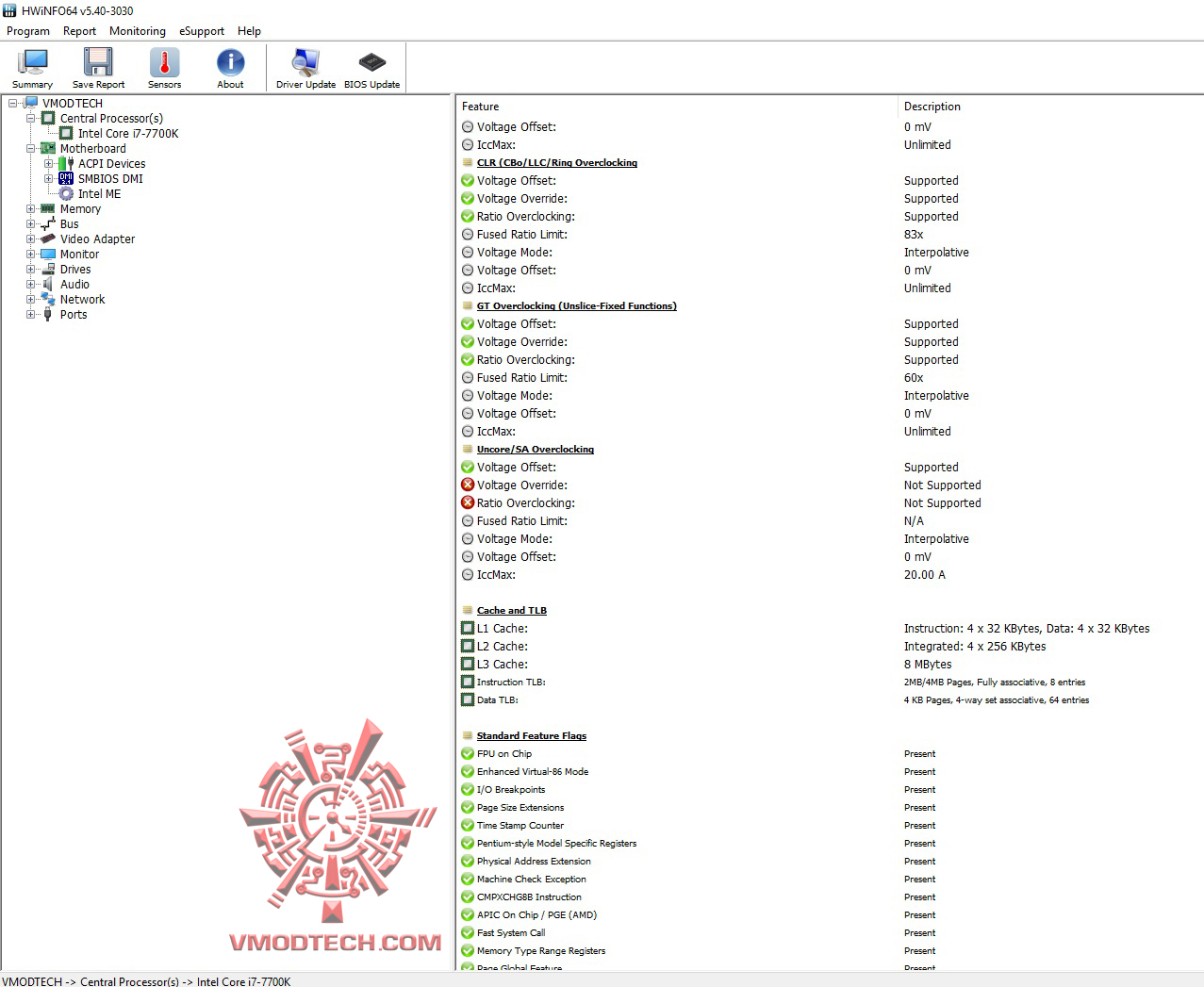Click the Audio speaker icon

point(48,285)
